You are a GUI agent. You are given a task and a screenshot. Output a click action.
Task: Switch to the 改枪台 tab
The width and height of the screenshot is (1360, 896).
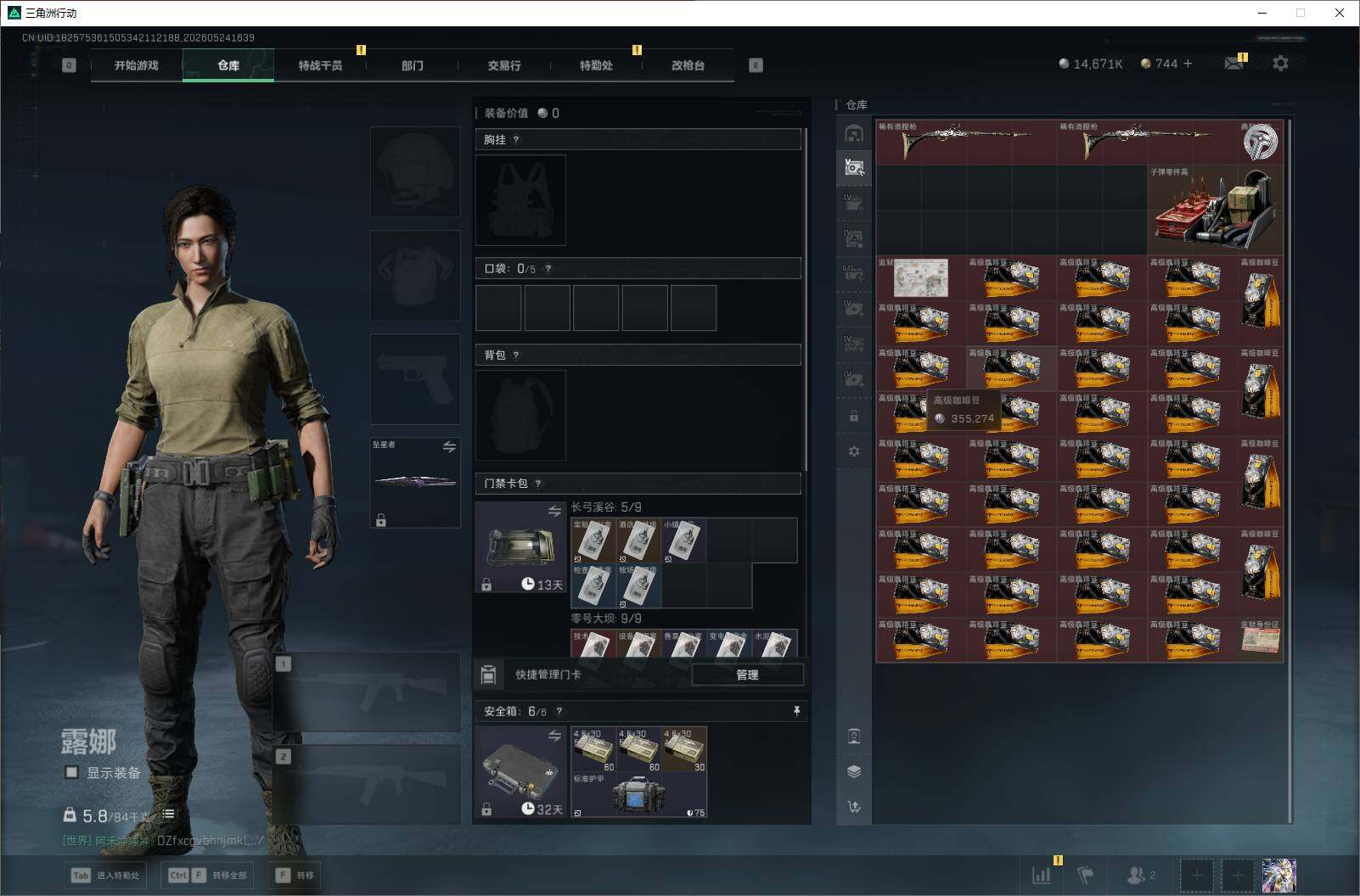coord(688,65)
